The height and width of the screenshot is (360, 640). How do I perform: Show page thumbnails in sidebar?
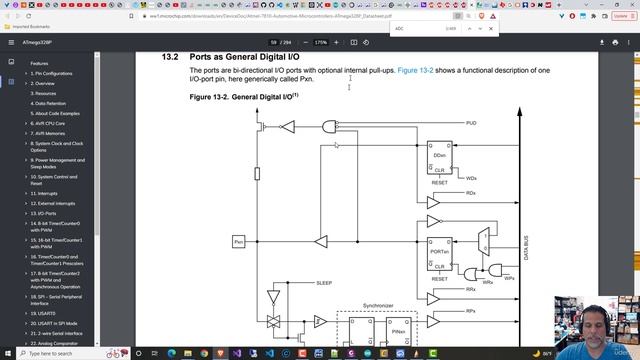click(11, 62)
